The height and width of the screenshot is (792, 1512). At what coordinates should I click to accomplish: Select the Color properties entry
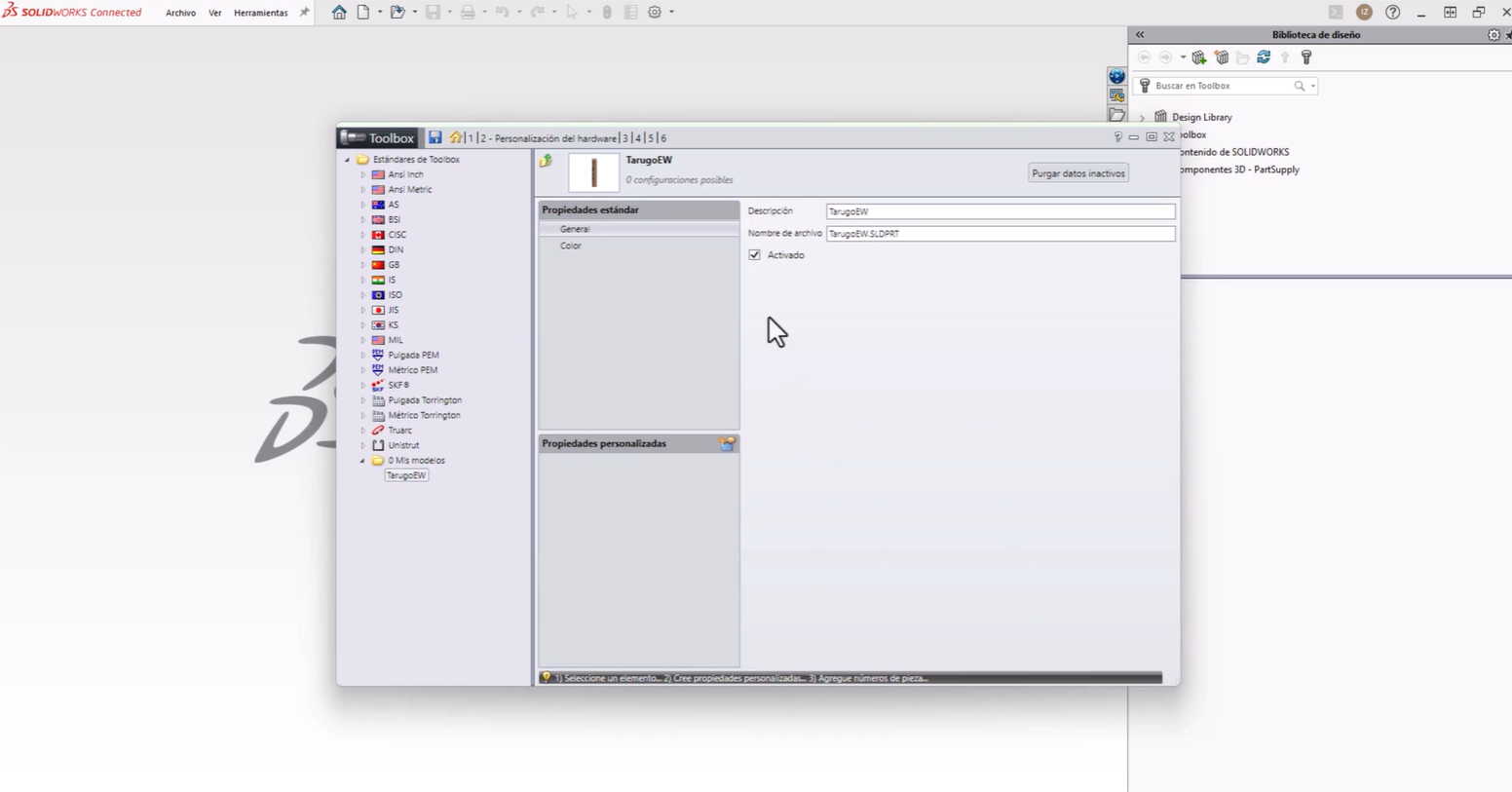(x=571, y=245)
